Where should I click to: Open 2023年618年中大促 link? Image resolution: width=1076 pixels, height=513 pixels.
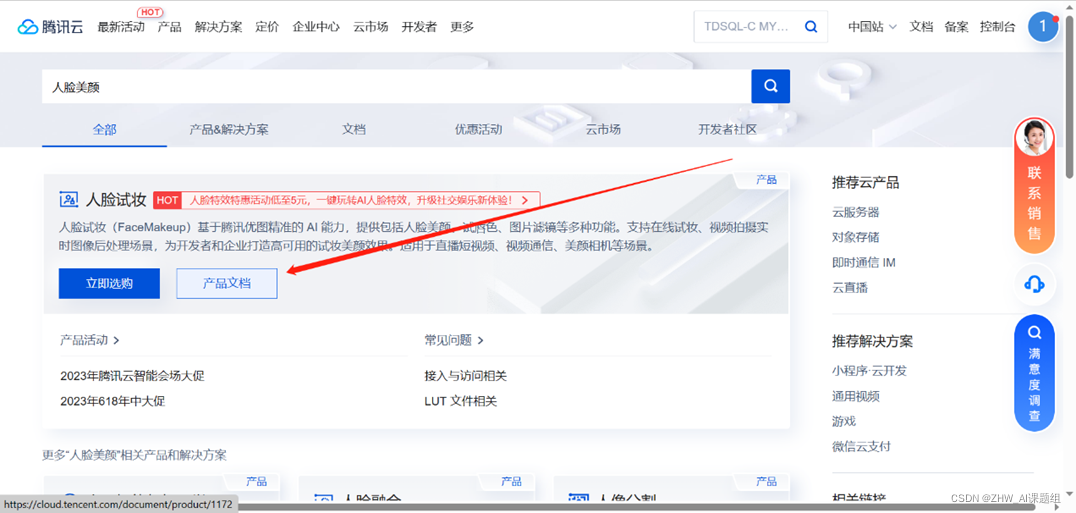tap(113, 401)
